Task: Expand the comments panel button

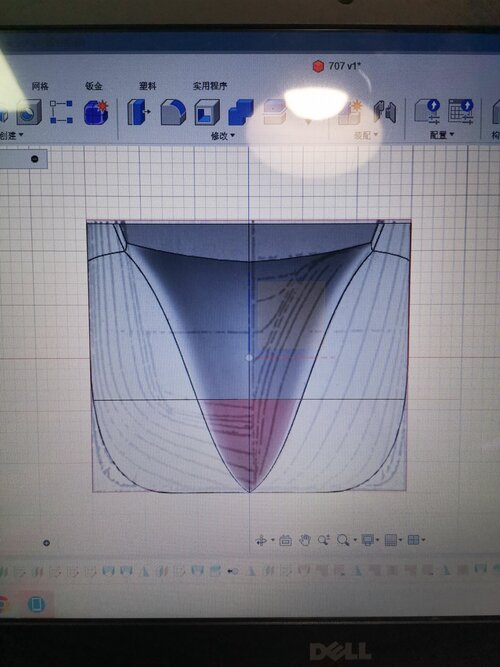Action: coord(46,543)
